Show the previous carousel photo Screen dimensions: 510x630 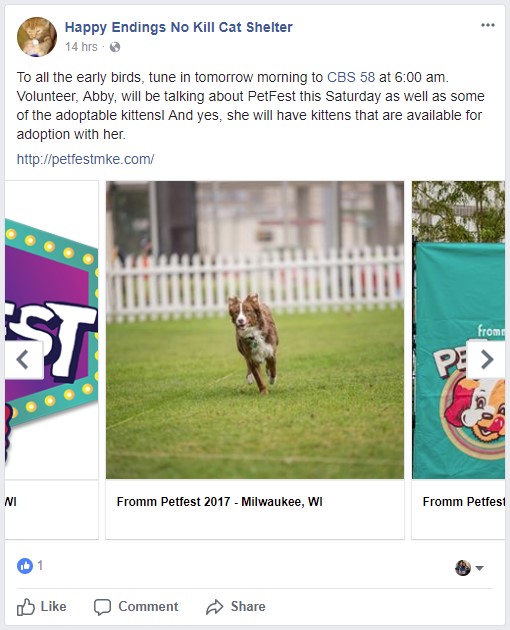tap(23, 360)
